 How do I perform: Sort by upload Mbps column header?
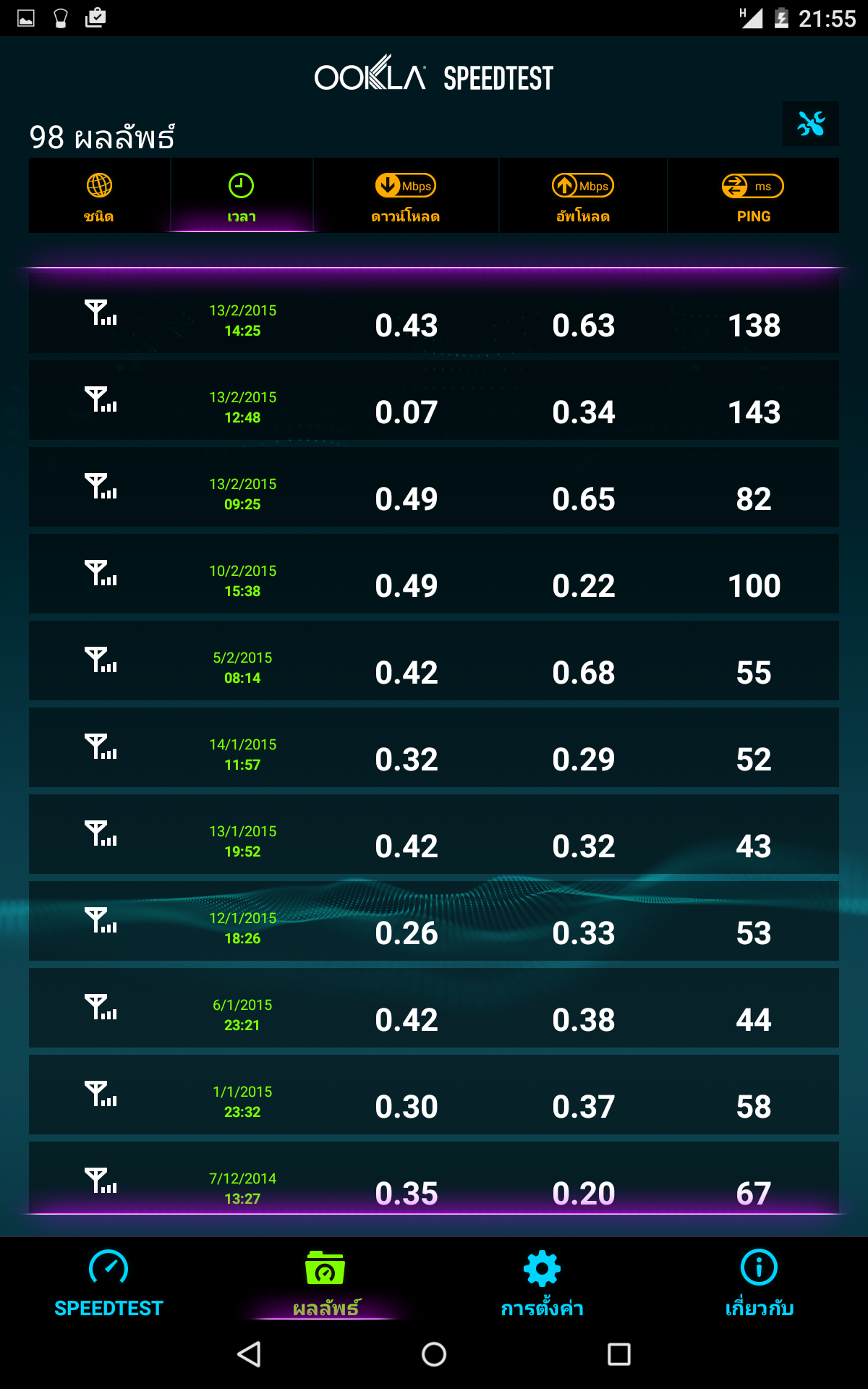coord(583,196)
